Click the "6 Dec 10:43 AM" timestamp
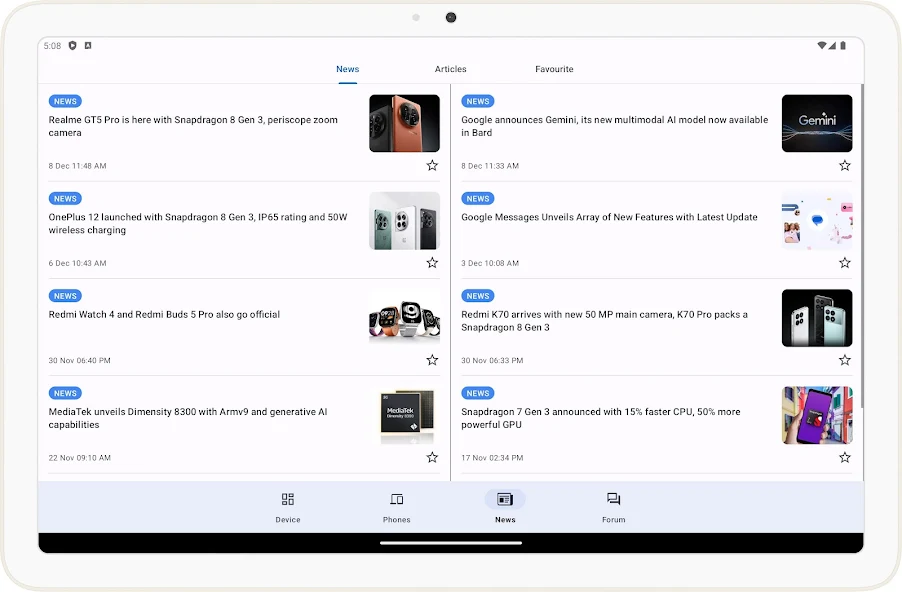902x592 pixels. point(77,263)
